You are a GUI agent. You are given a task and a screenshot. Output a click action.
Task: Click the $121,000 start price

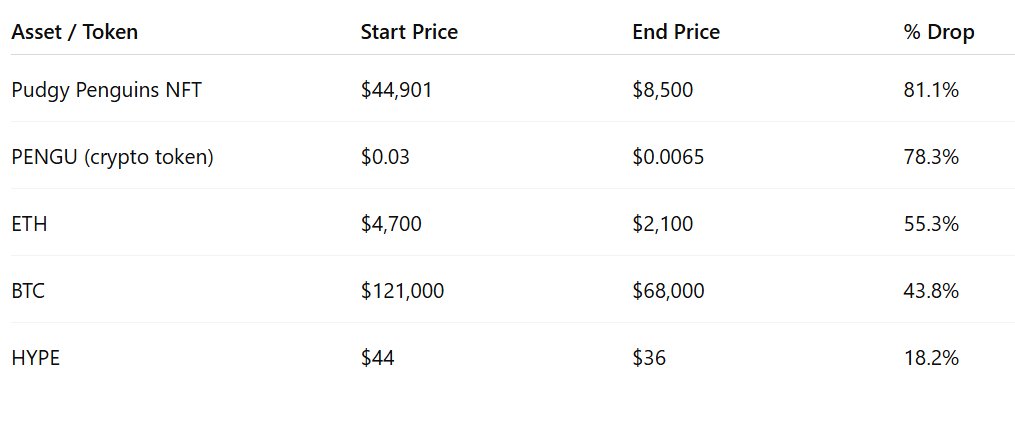coord(402,291)
